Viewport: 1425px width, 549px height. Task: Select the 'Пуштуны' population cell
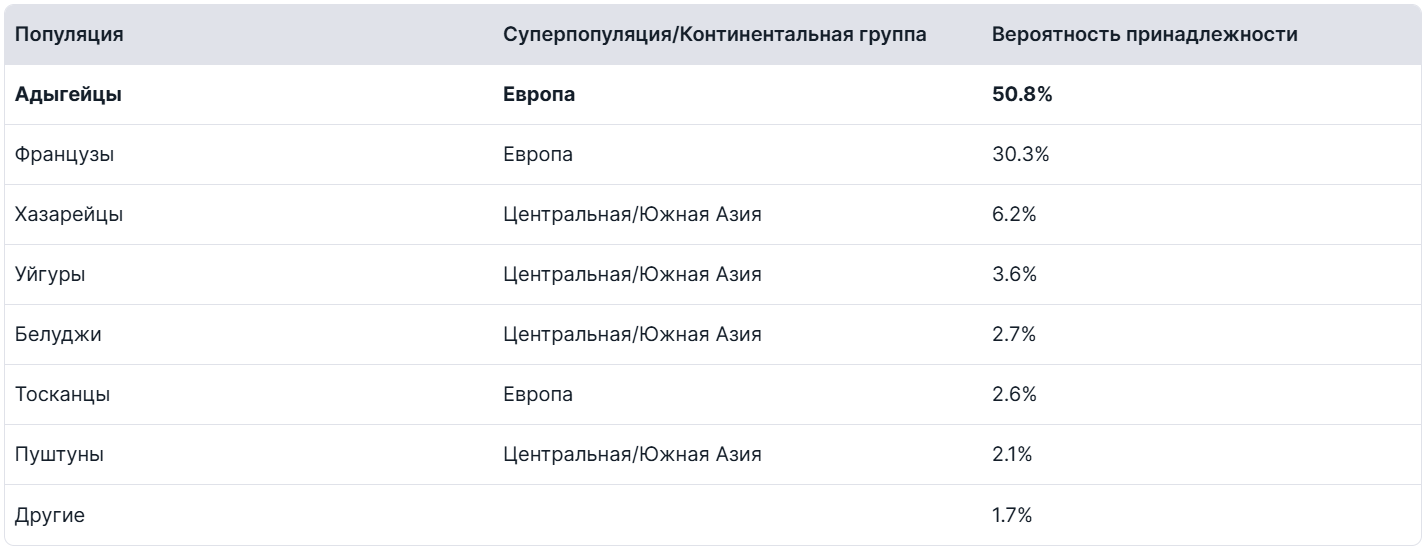(x=60, y=455)
